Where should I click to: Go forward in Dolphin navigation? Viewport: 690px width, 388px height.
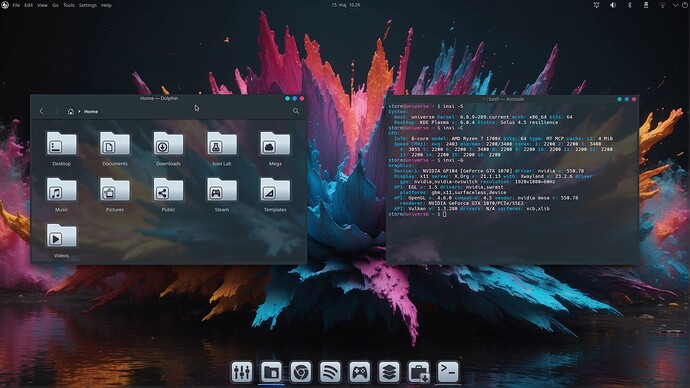pyautogui.click(x=56, y=111)
